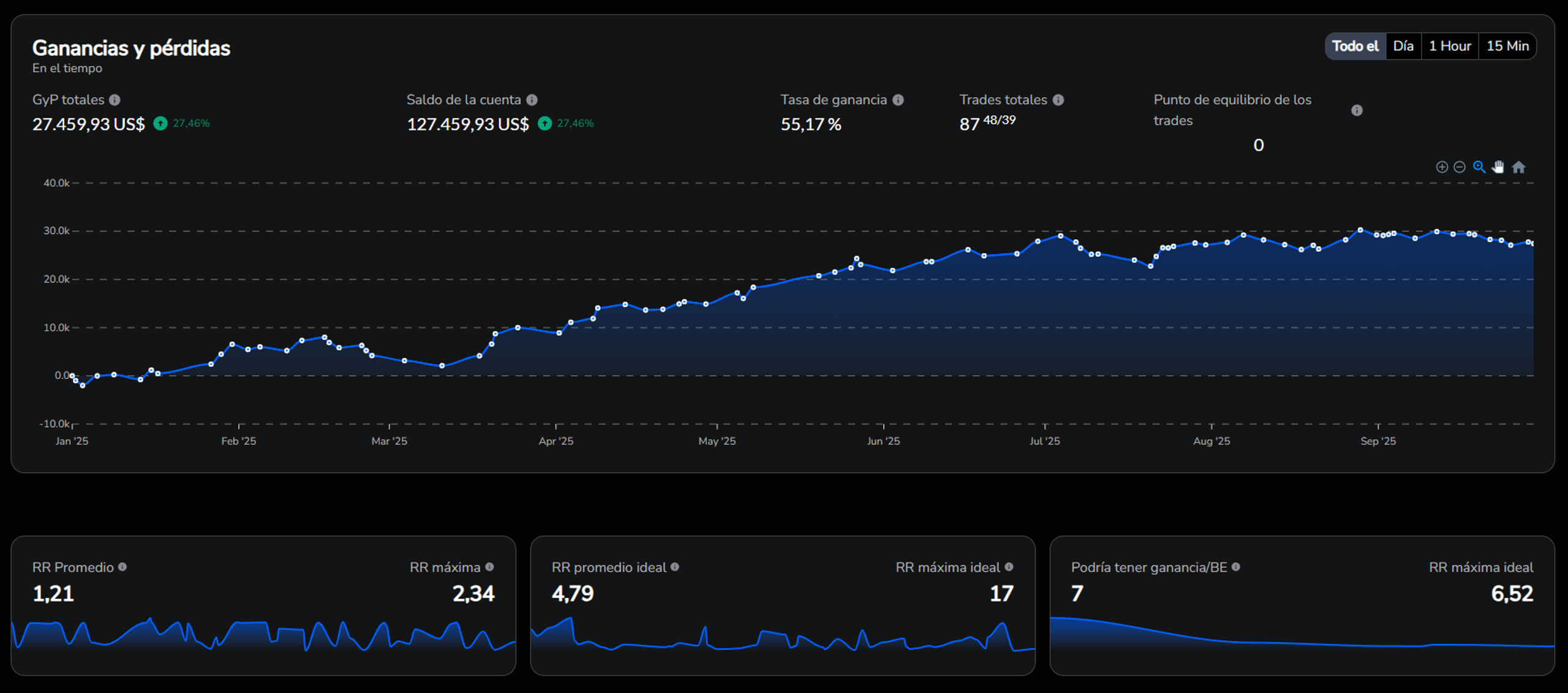Click the RR promedio ideal value 4,79
The height and width of the screenshot is (693, 1568).
(x=573, y=593)
